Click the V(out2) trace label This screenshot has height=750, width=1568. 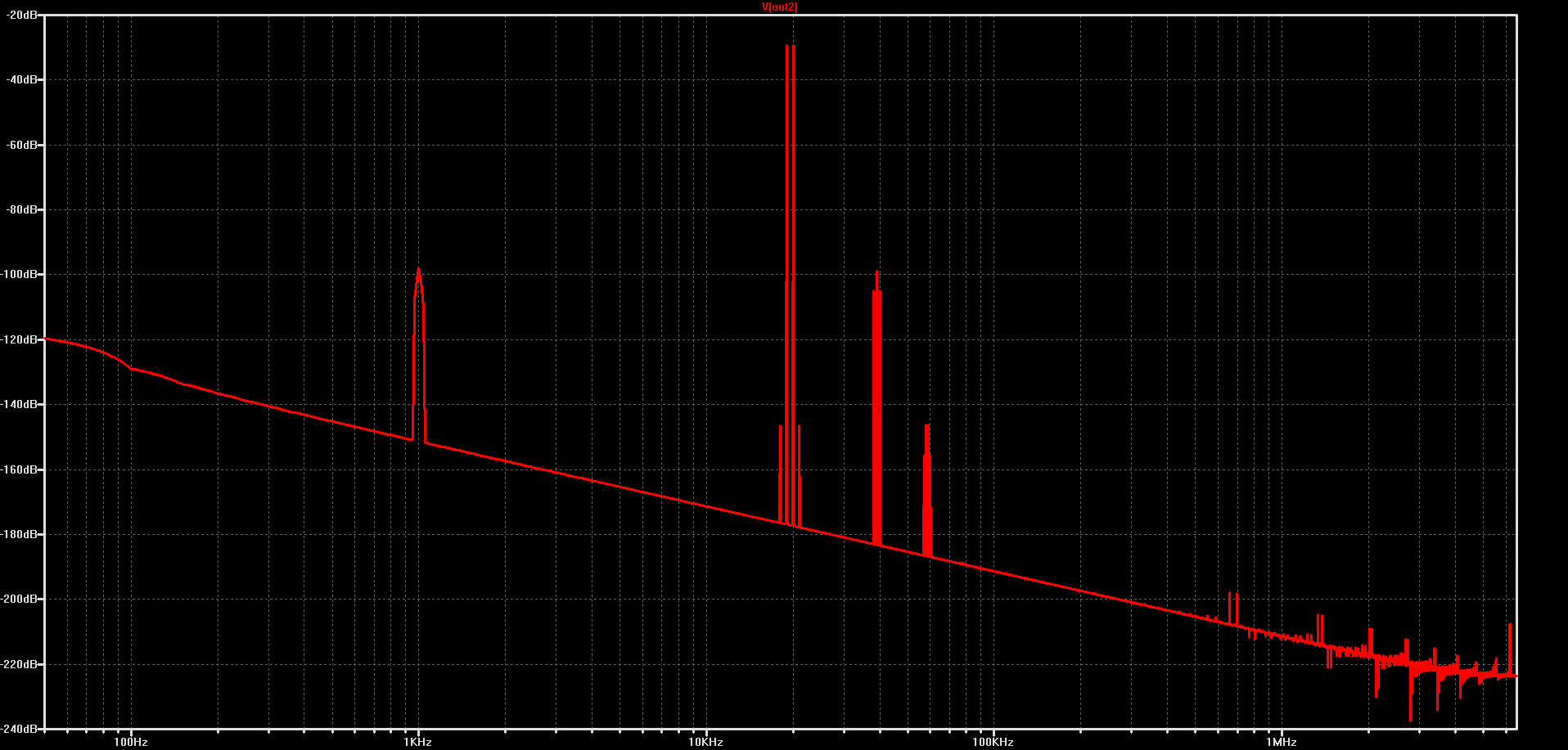pyautogui.click(x=779, y=7)
